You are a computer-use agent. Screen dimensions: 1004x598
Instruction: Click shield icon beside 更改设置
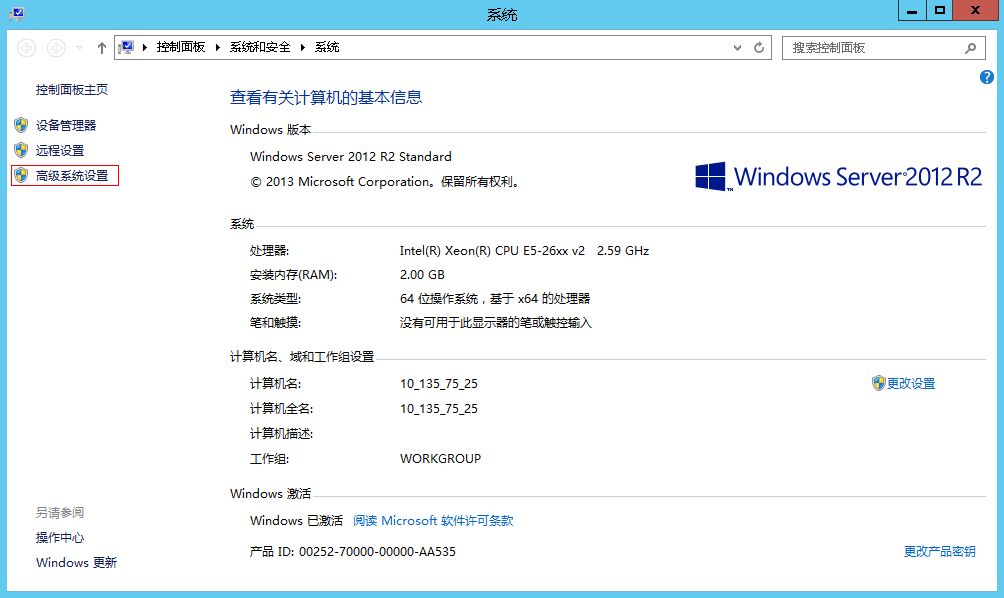point(878,383)
